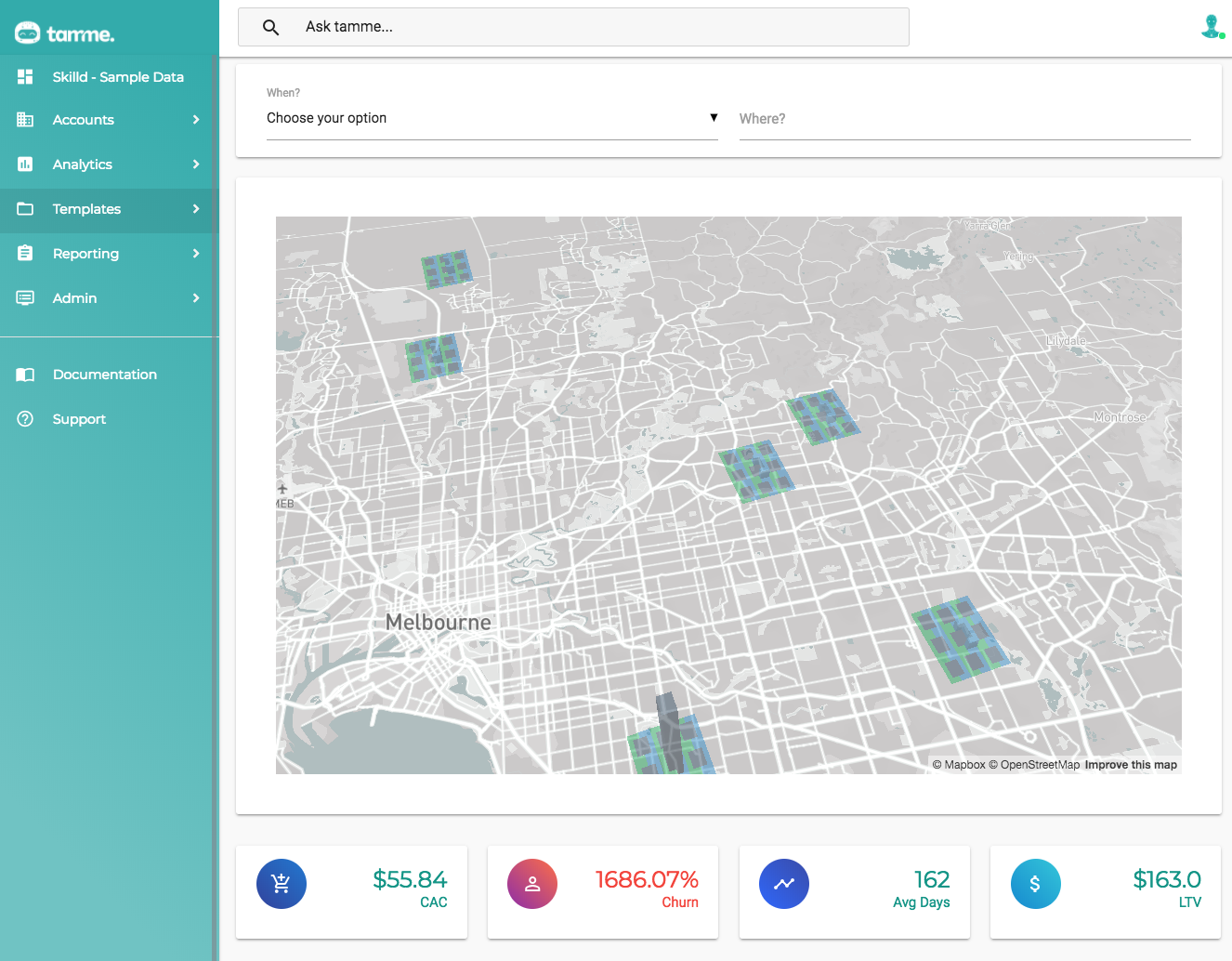Click the Admin message icon
This screenshot has width=1232, height=961.
tap(25, 298)
